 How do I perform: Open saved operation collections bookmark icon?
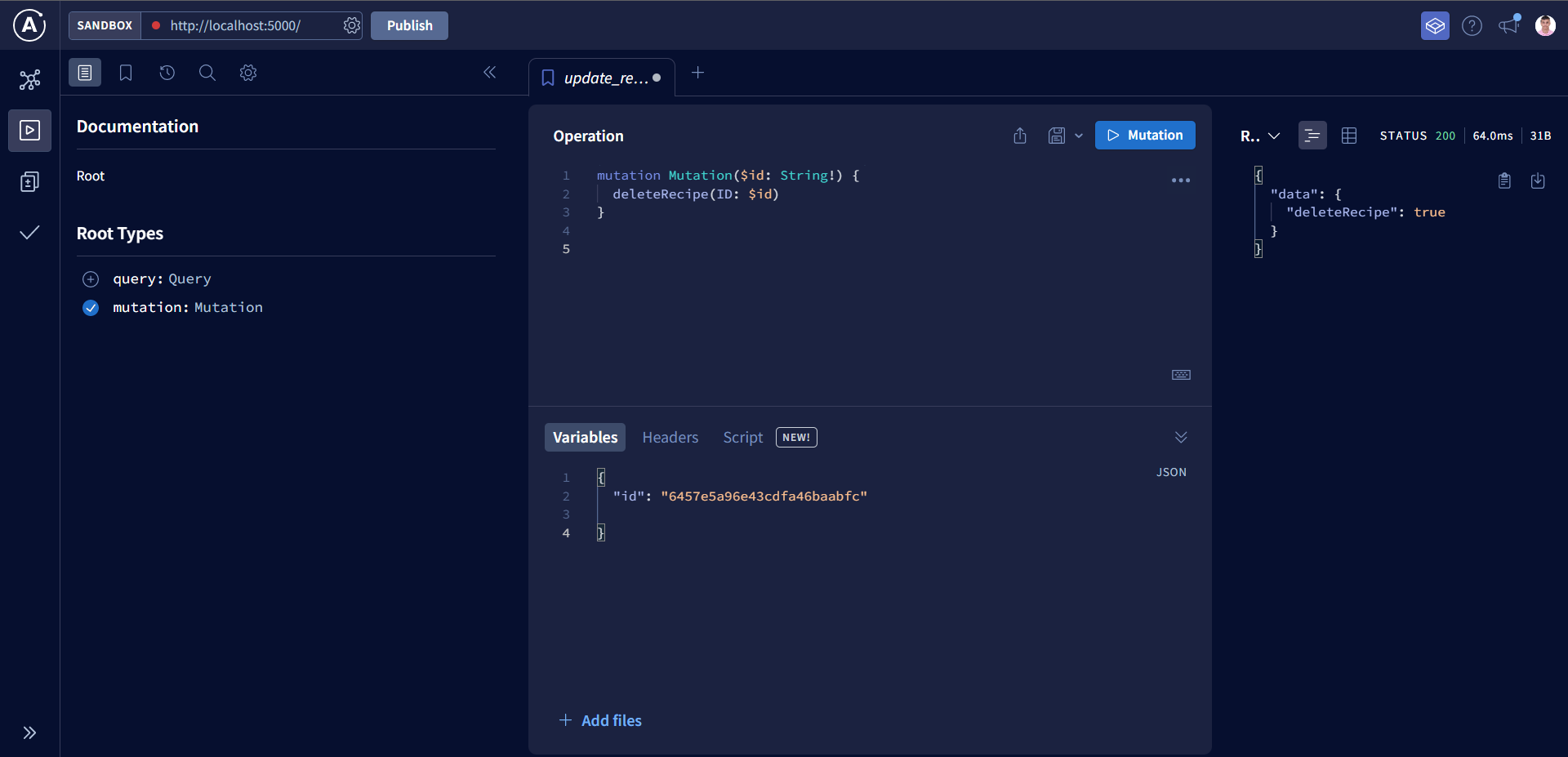click(126, 73)
